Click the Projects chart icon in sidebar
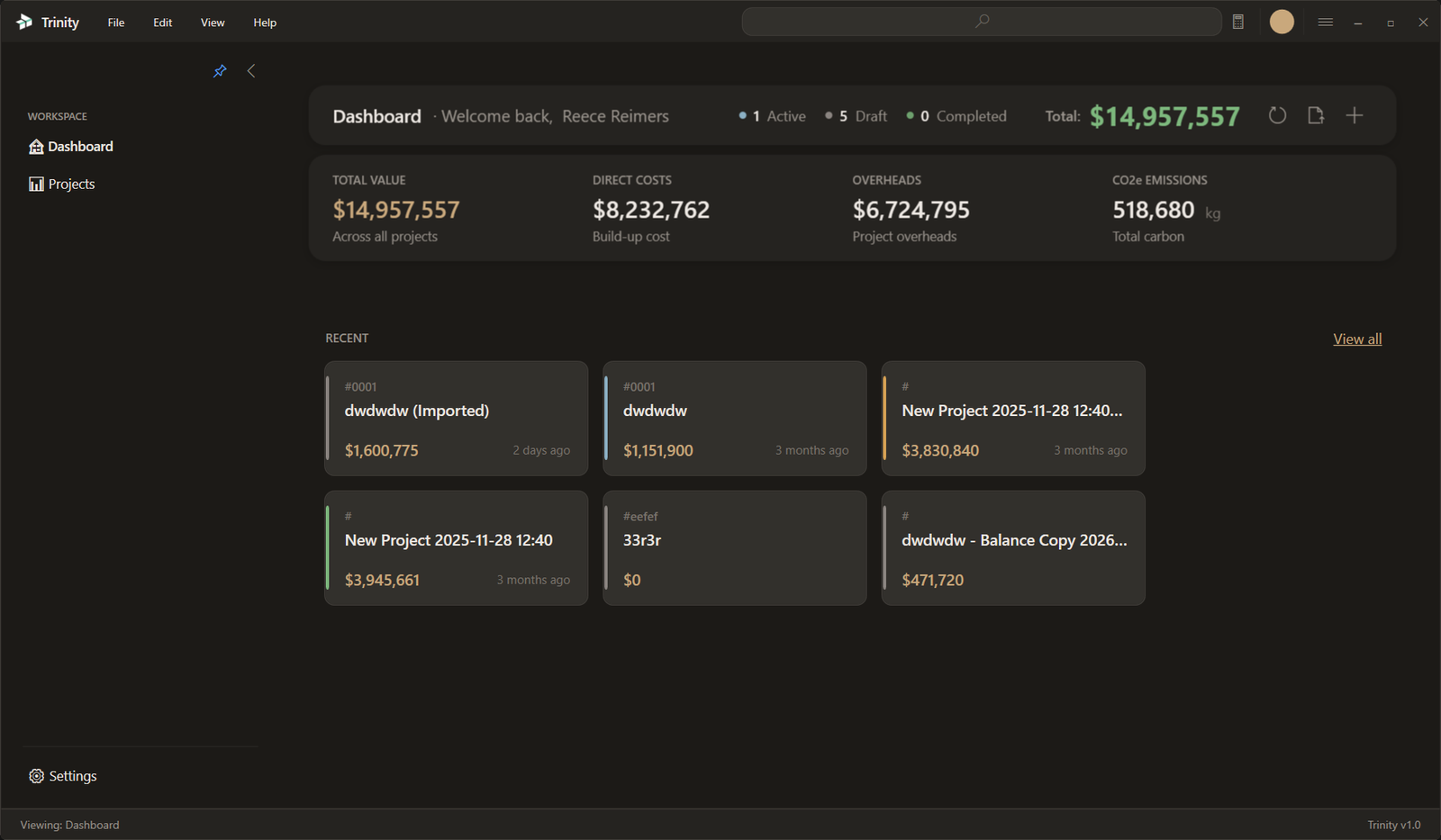The image size is (1441, 840). 36,185
